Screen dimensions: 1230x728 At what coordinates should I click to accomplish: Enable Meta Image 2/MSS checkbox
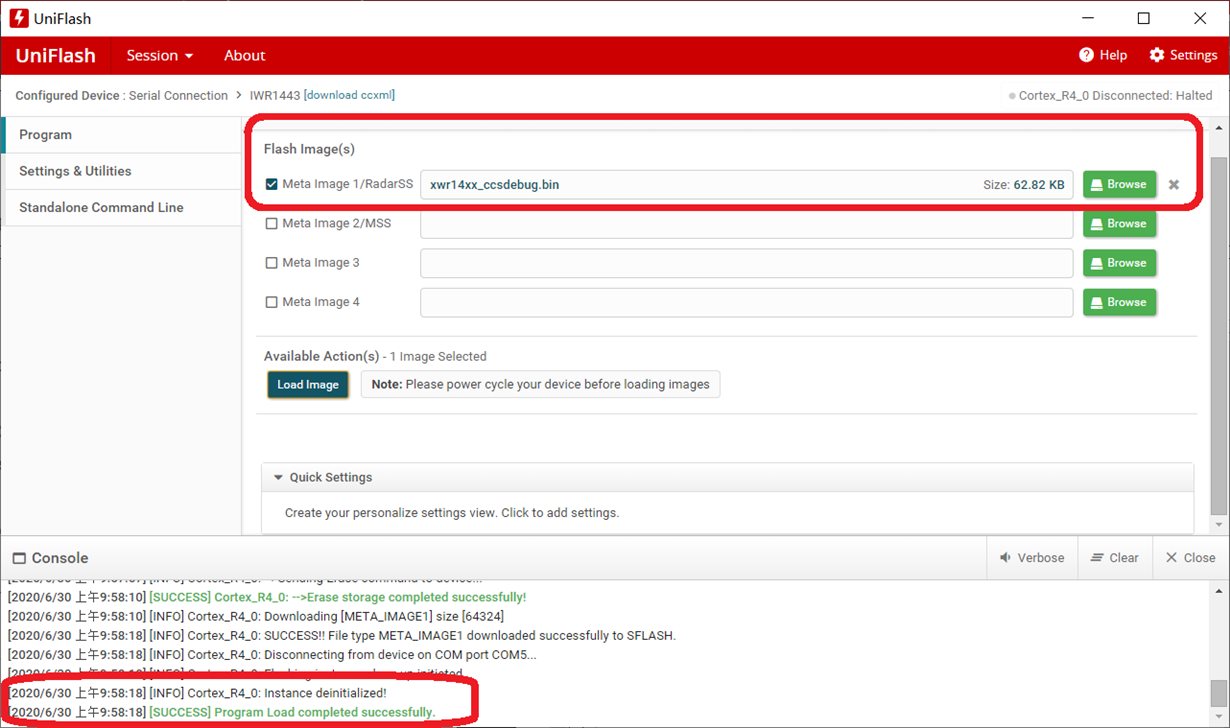[271, 223]
